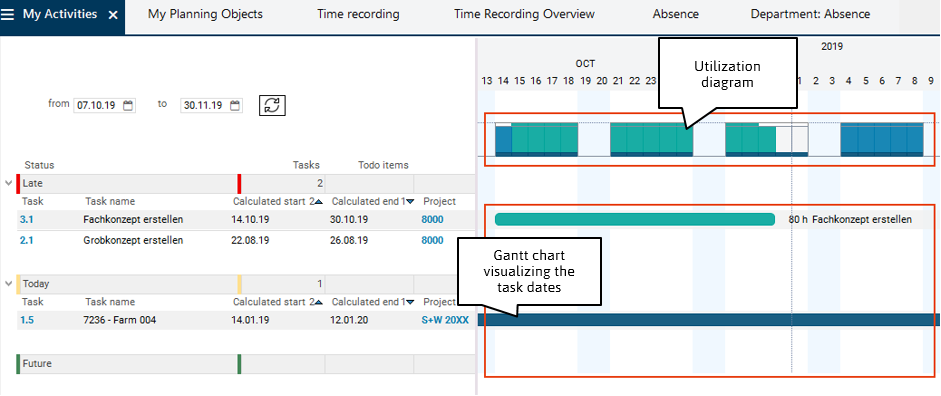Click the from date field 07.10.19
Viewport: 941px width, 396px height.
click(x=97, y=106)
